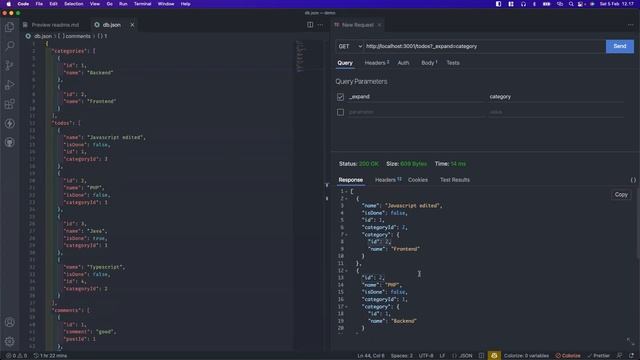The width and height of the screenshot is (640, 360).
Task: Click the category value field of _expand
Action: (x=556, y=97)
